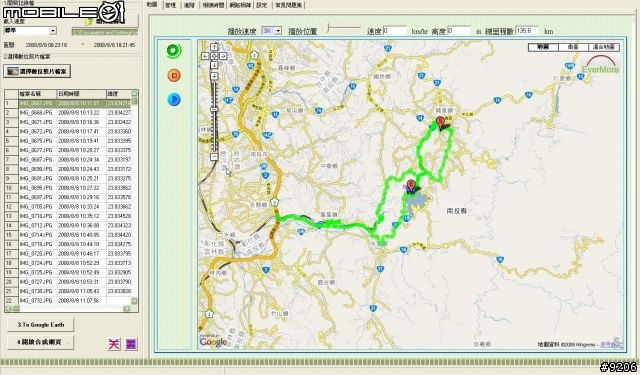Click the 緯度 column header
This screenshot has width=640, height=375.
(118, 94)
